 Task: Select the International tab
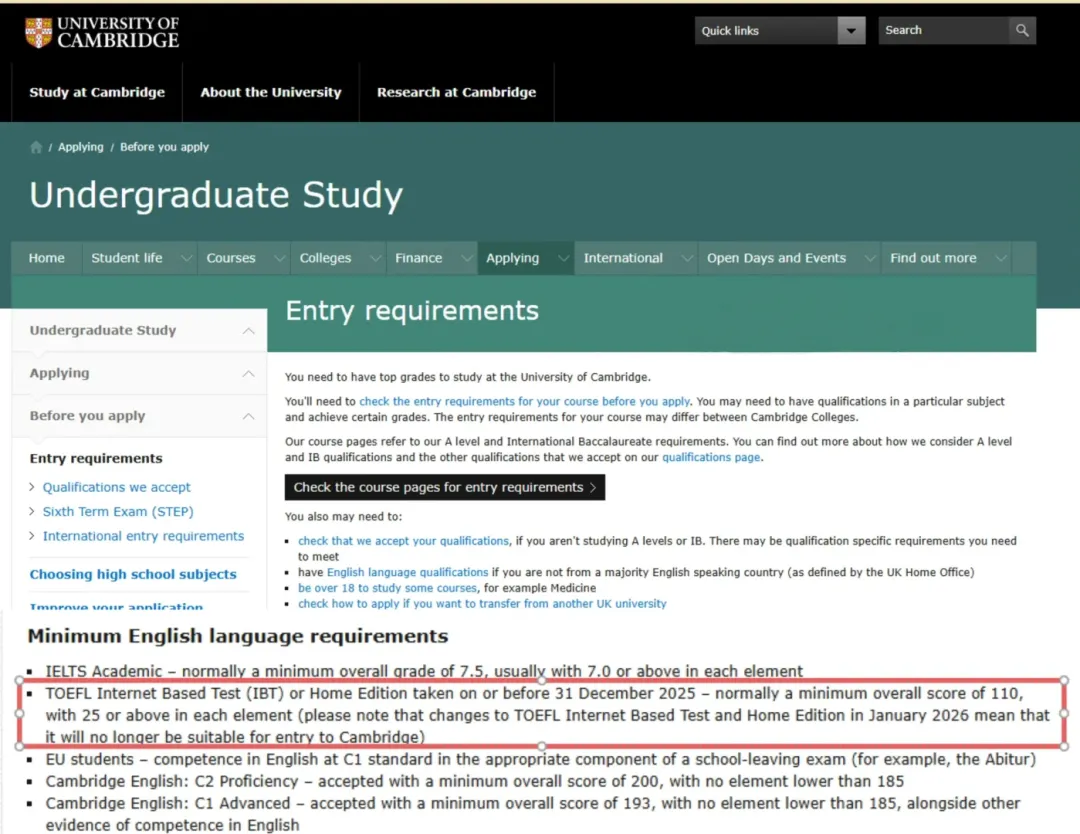(x=623, y=258)
